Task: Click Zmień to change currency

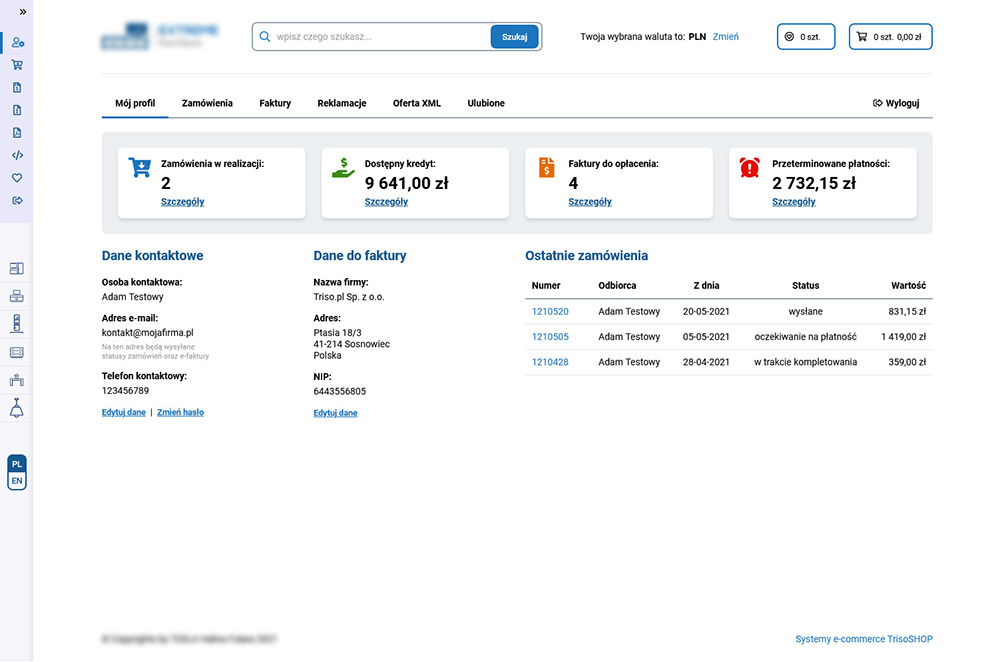Action: tap(725, 37)
